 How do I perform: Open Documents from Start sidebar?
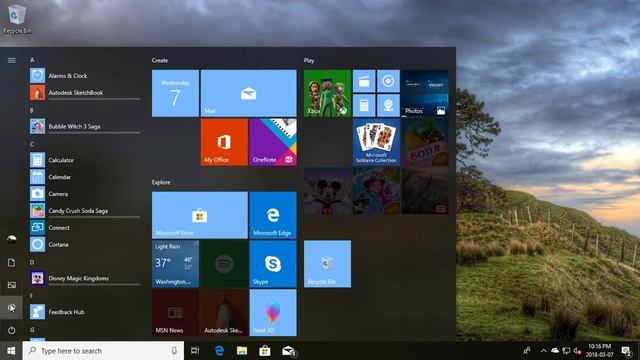11,262
